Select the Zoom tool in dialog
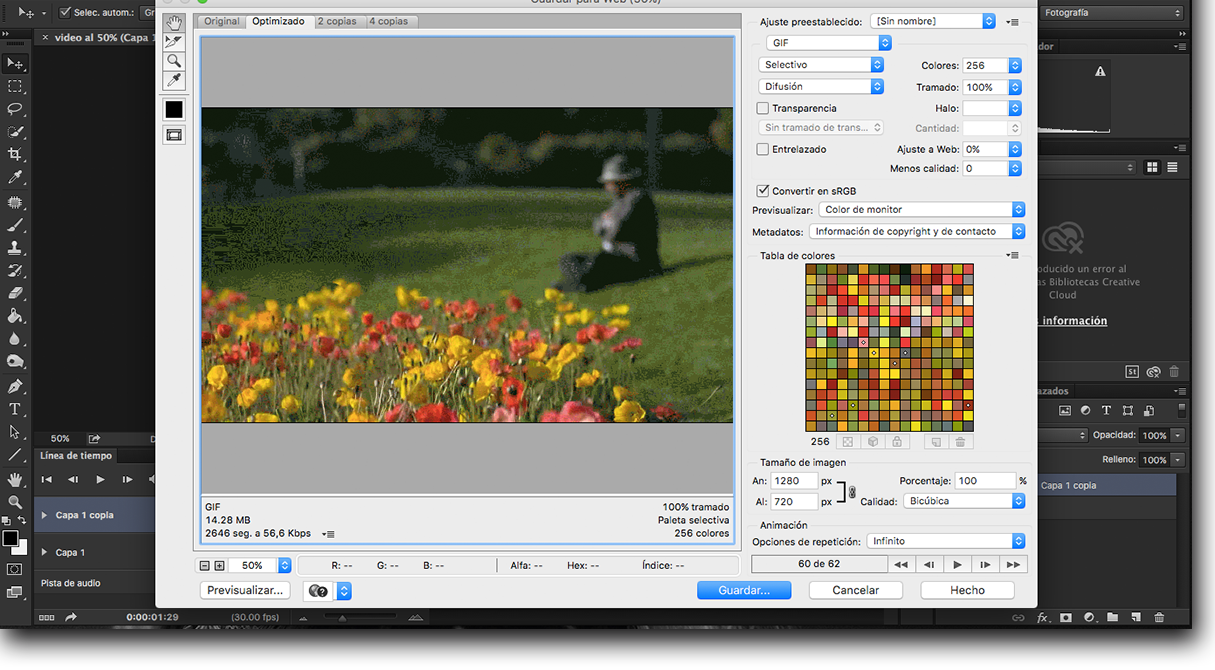1215x670 pixels. (x=174, y=61)
